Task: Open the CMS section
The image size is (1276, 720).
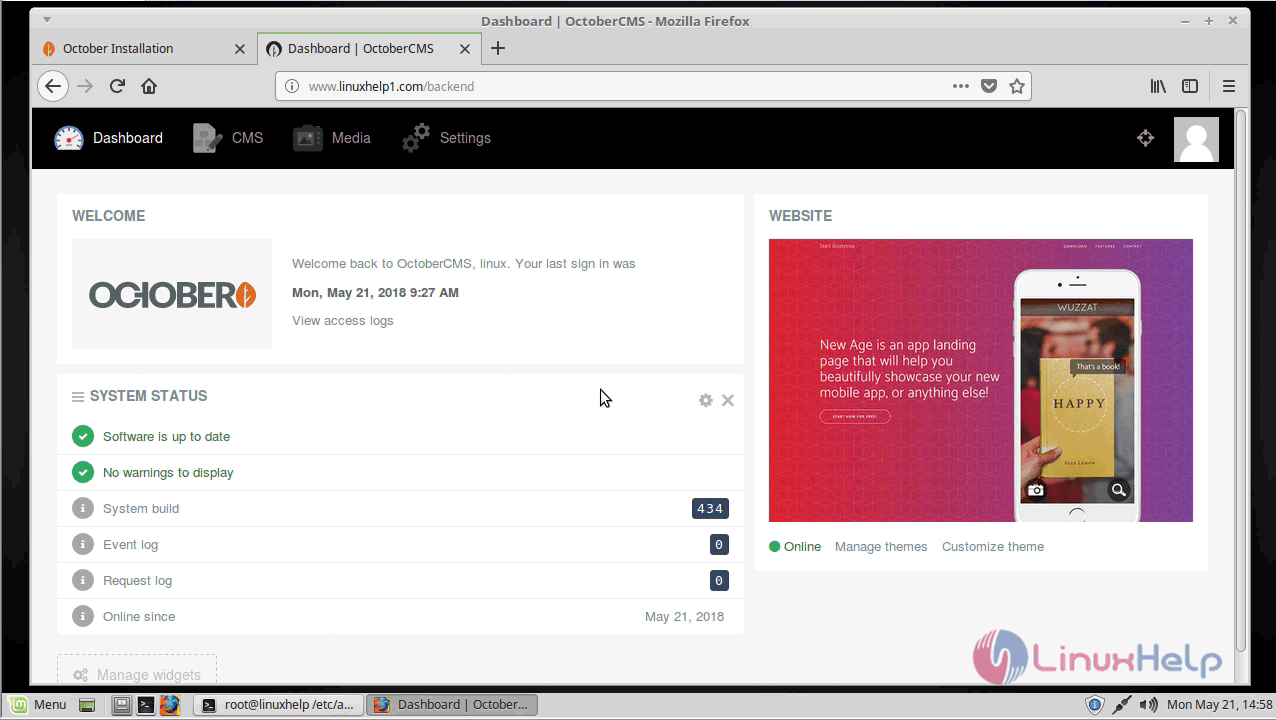Action: (228, 138)
